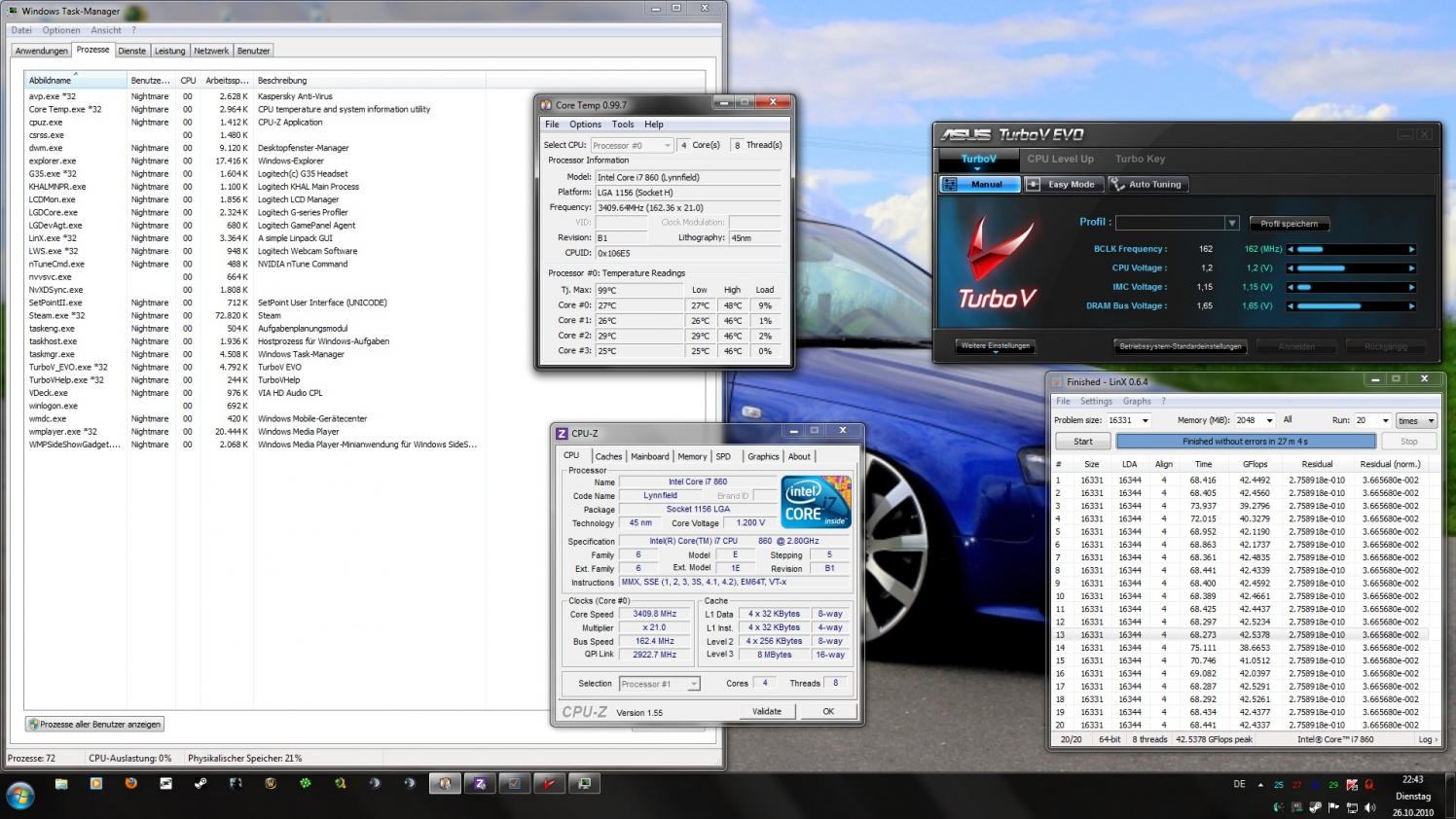This screenshot has width=1456, height=819.
Task: Open the SPD tab in CPU-Z
Action: 723,456
